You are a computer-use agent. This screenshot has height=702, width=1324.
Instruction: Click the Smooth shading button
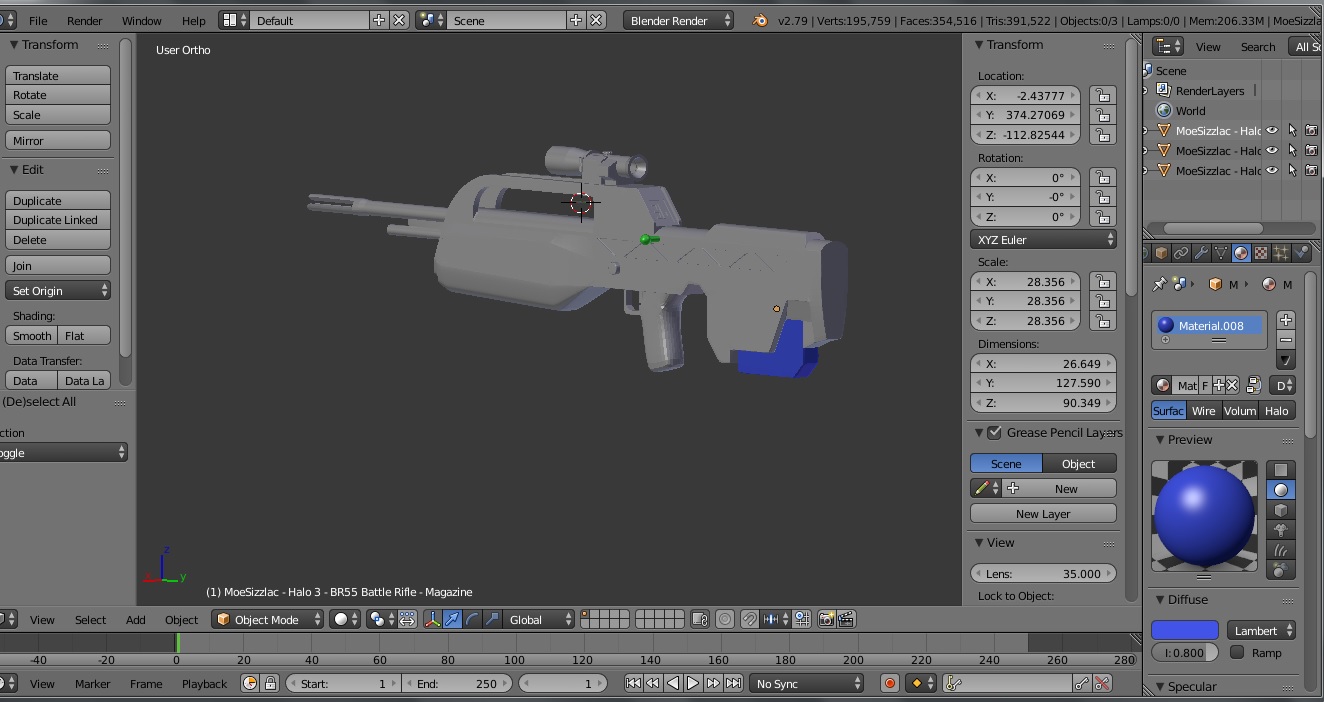[32, 336]
